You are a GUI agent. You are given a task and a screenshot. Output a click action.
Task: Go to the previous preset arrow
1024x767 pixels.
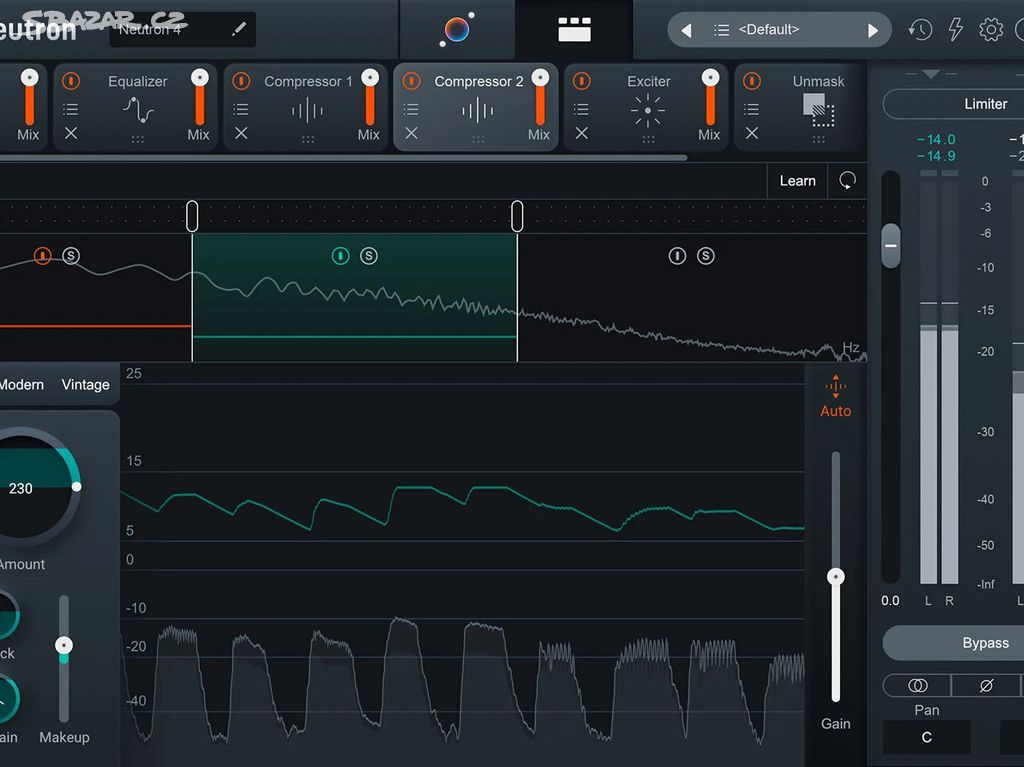tap(686, 30)
